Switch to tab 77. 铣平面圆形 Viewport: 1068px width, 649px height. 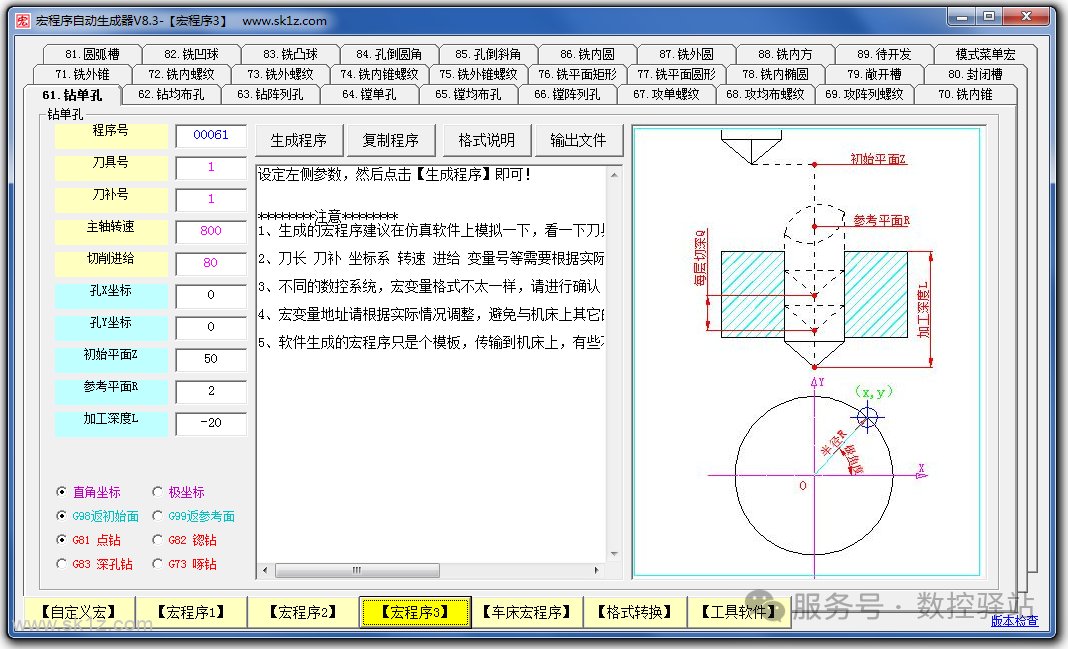676,74
